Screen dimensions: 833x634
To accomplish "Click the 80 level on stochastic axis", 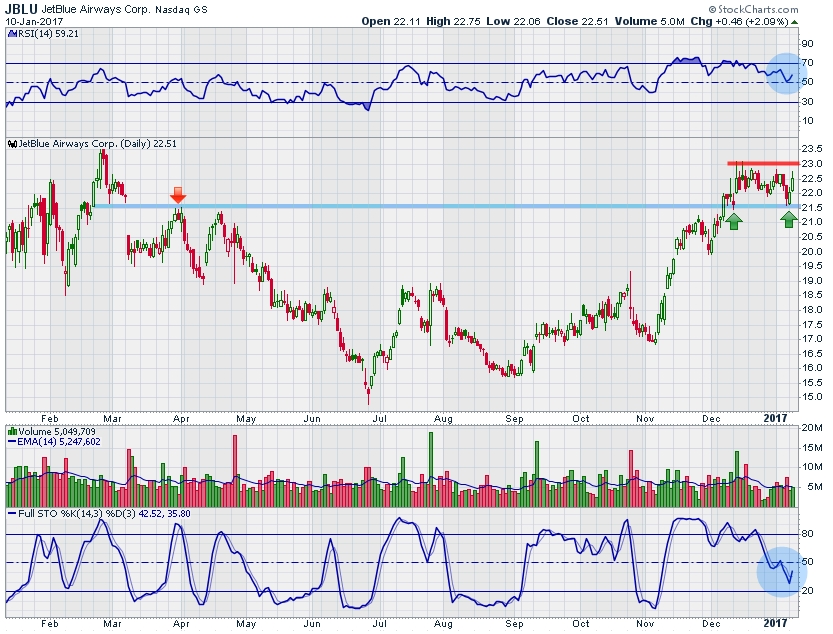I will tap(808, 534).
